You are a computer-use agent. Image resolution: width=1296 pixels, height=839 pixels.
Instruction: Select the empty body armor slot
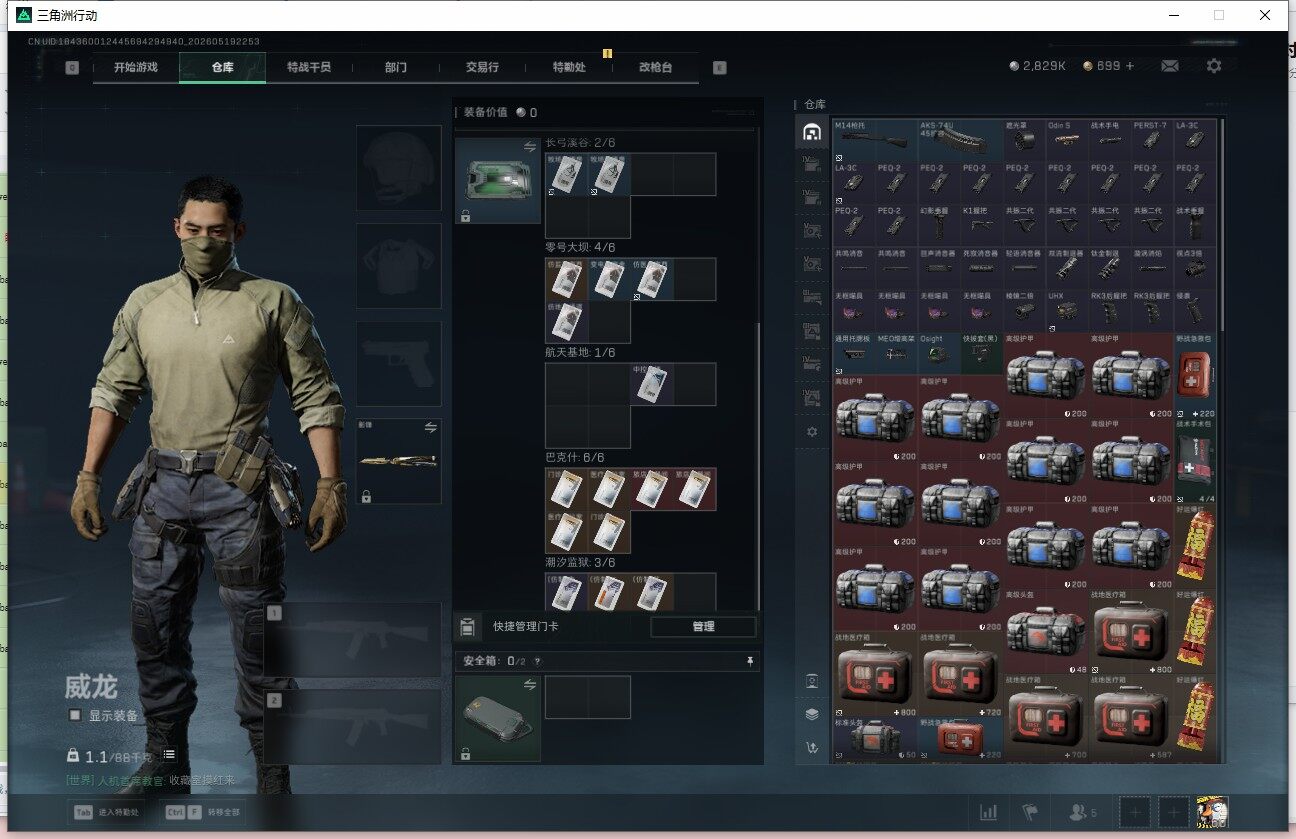tap(399, 266)
